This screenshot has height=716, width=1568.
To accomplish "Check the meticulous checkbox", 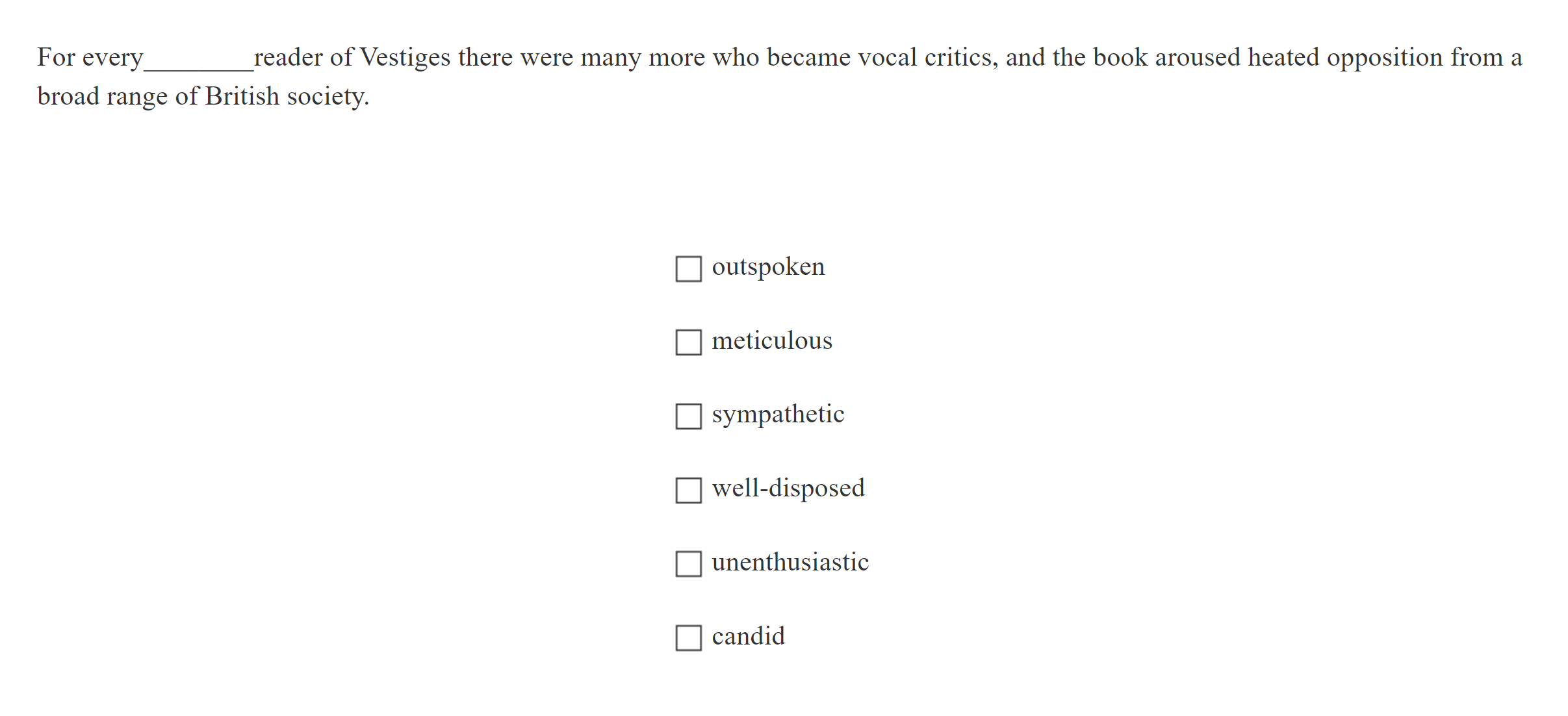I will [x=688, y=342].
